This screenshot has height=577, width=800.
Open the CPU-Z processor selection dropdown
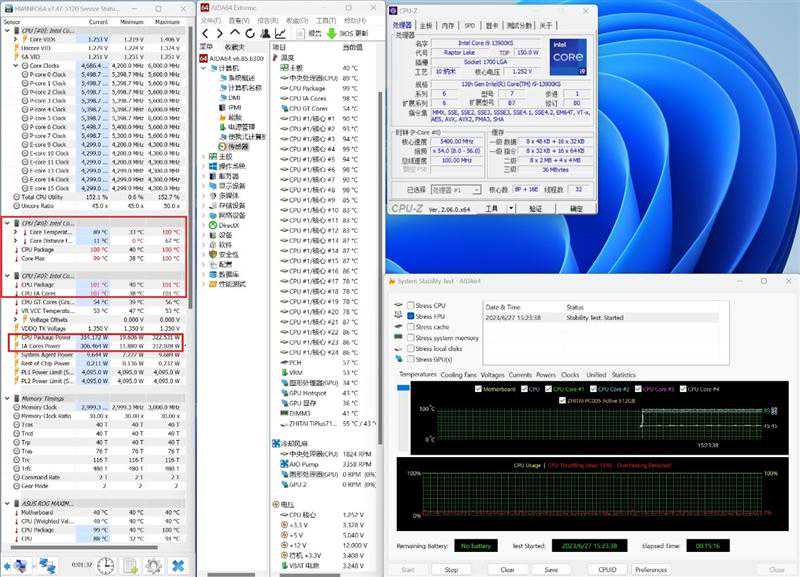pyautogui.click(x=454, y=189)
